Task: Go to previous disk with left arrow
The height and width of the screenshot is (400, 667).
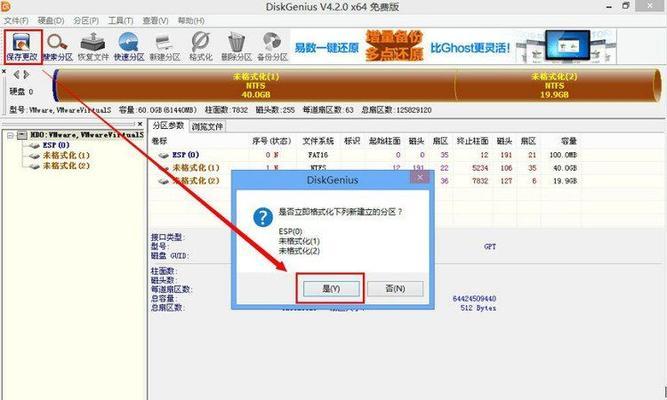Action: tap(16, 75)
